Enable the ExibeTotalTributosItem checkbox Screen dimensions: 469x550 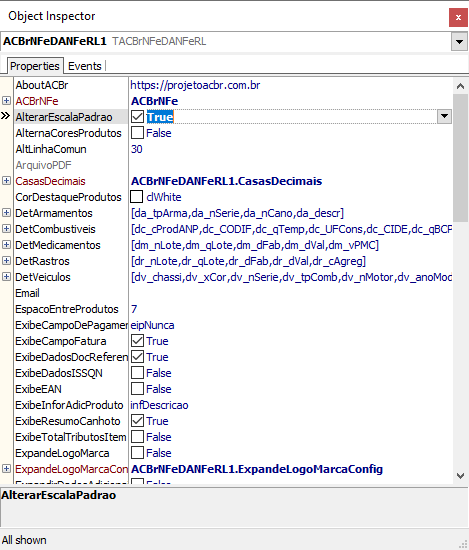137,437
